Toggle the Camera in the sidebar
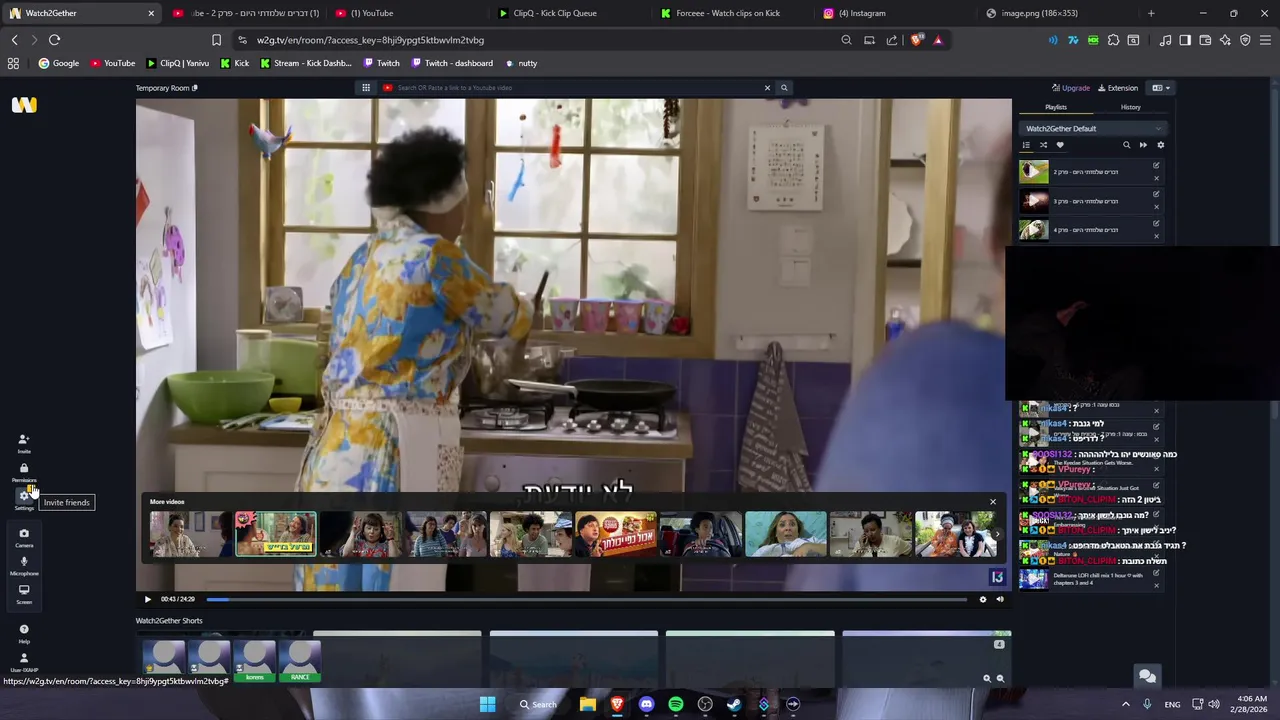The height and width of the screenshot is (720, 1280). (24, 537)
